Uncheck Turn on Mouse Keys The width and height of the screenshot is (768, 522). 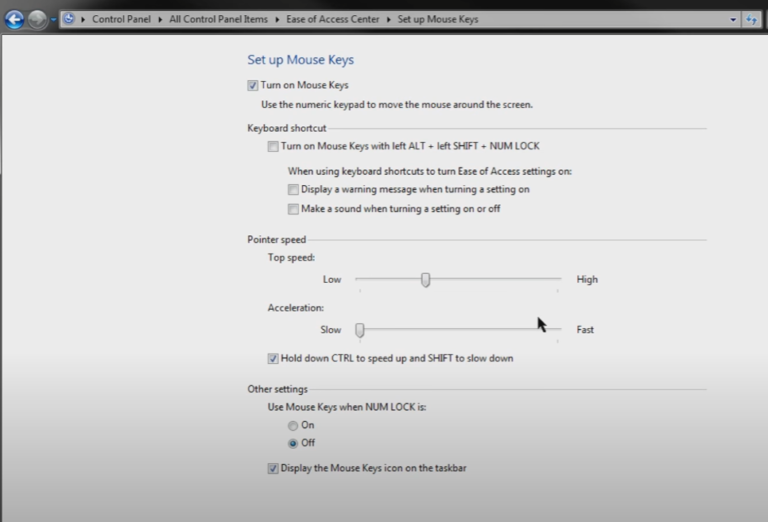[253, 86]
